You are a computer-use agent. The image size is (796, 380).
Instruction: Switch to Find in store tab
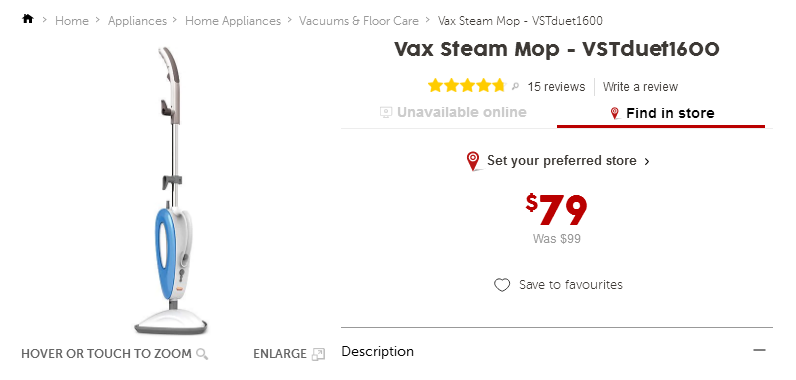661,114
